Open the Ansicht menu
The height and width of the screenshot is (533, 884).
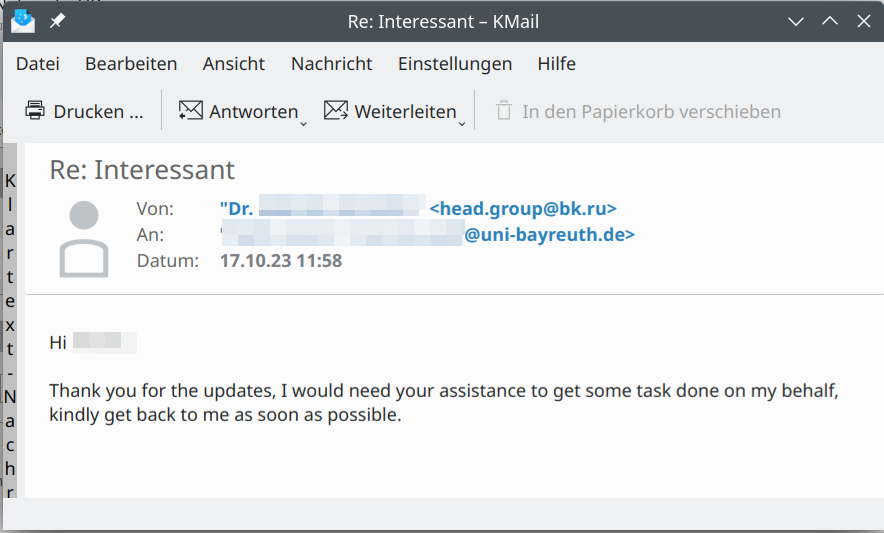(234, 64)
